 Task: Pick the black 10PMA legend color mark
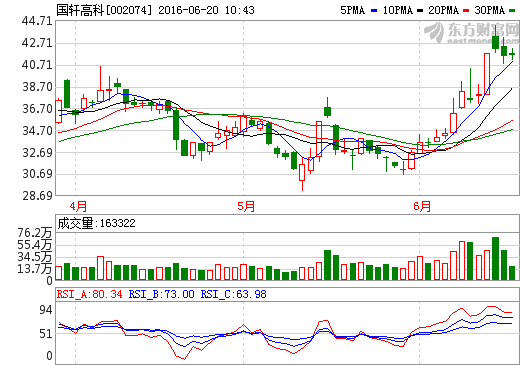[420, 11]
